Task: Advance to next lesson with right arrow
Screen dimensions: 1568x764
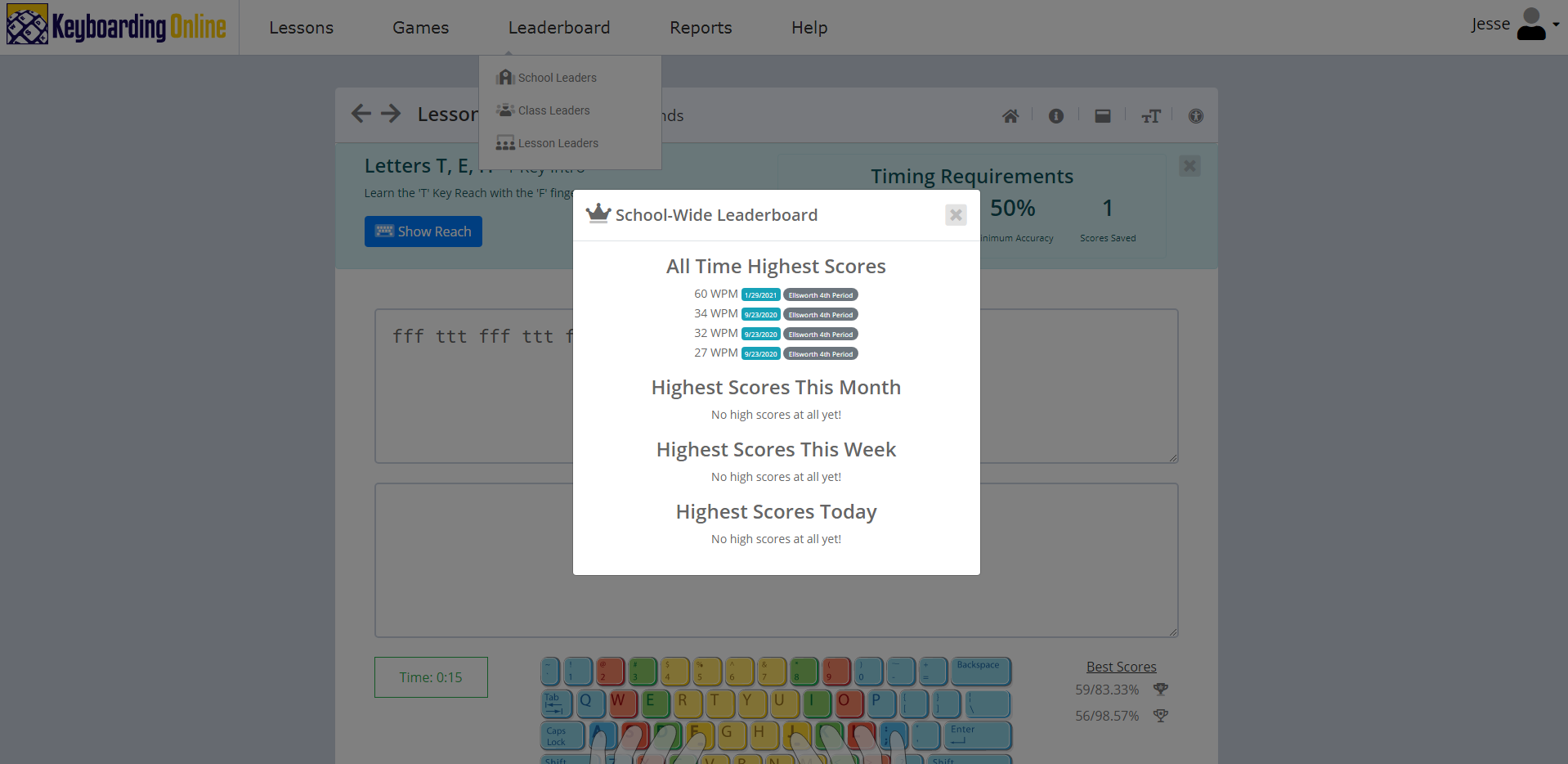Action: (391, 114)
